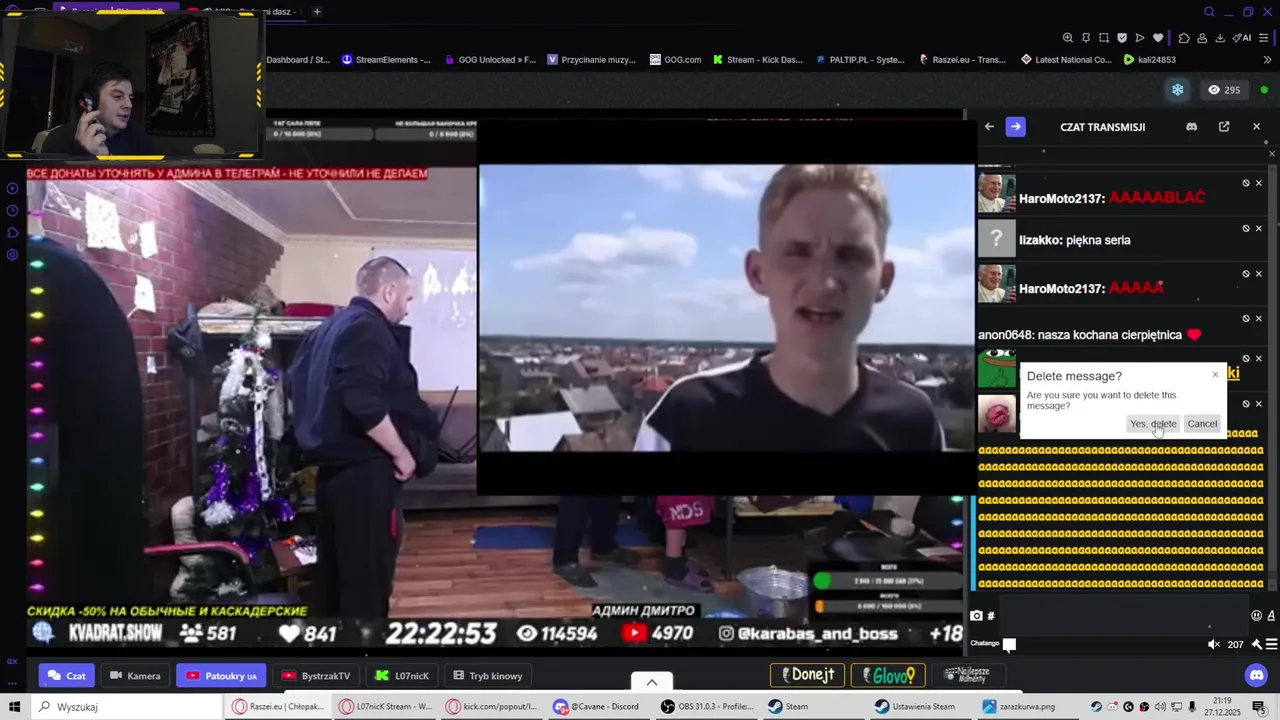Image resolution: width=1280 pixels, height=720 pixels.
Task: Open PALTIP.PL bookmark
Action: (859, 60)
